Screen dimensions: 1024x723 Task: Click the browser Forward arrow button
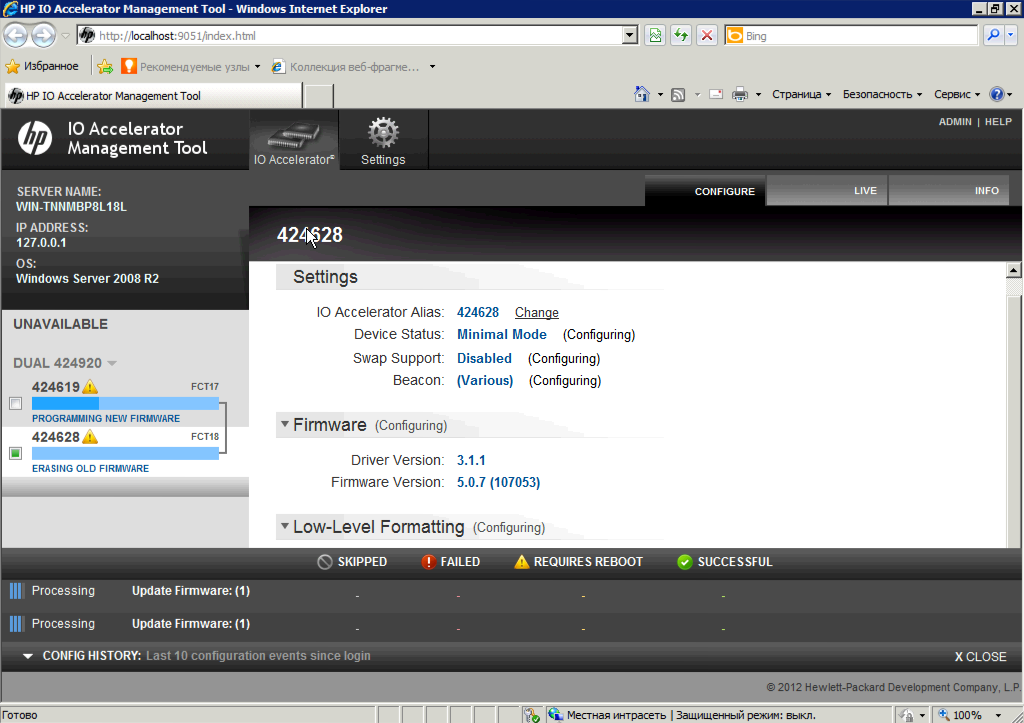tap(44, 35)
